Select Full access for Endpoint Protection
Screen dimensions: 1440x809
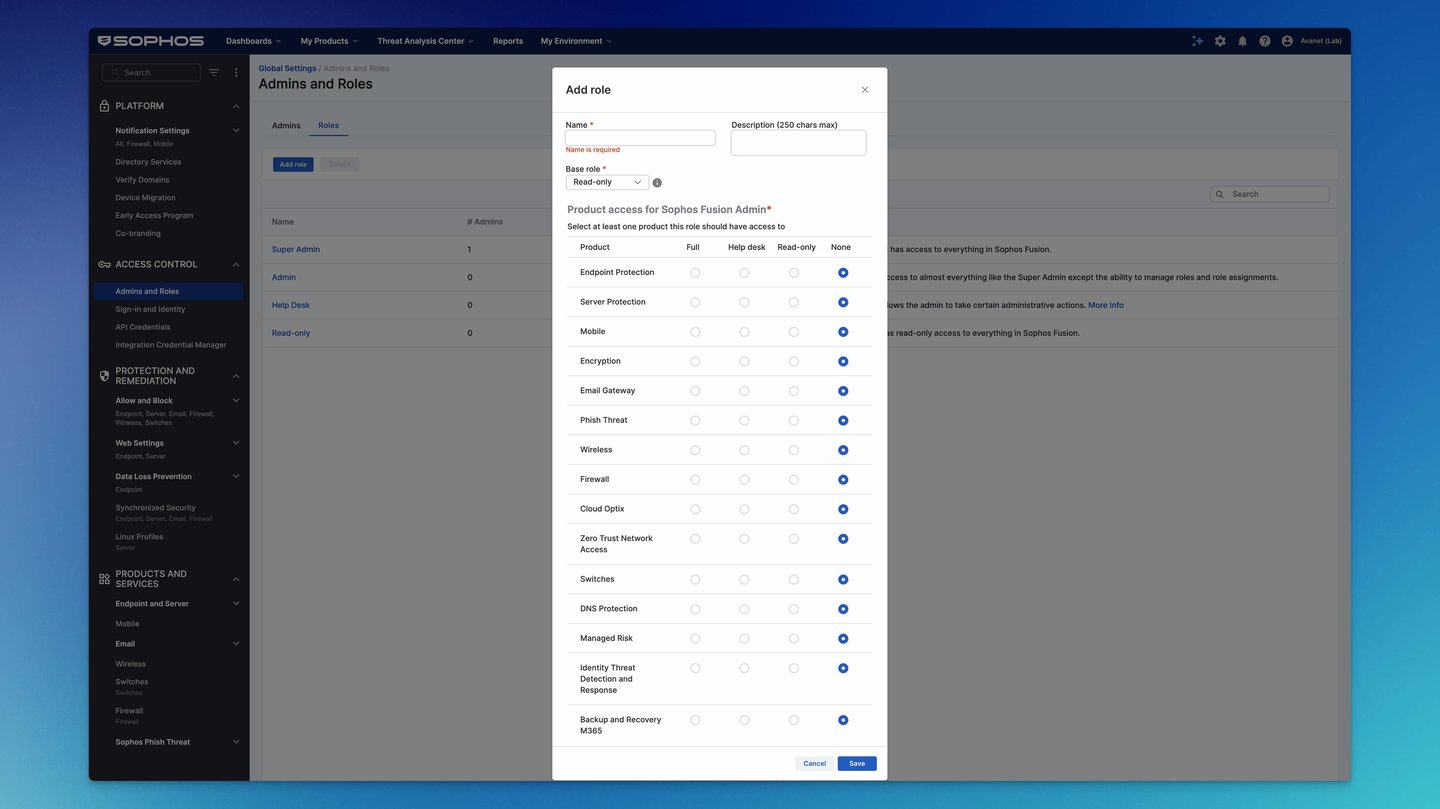pos(695,273)
